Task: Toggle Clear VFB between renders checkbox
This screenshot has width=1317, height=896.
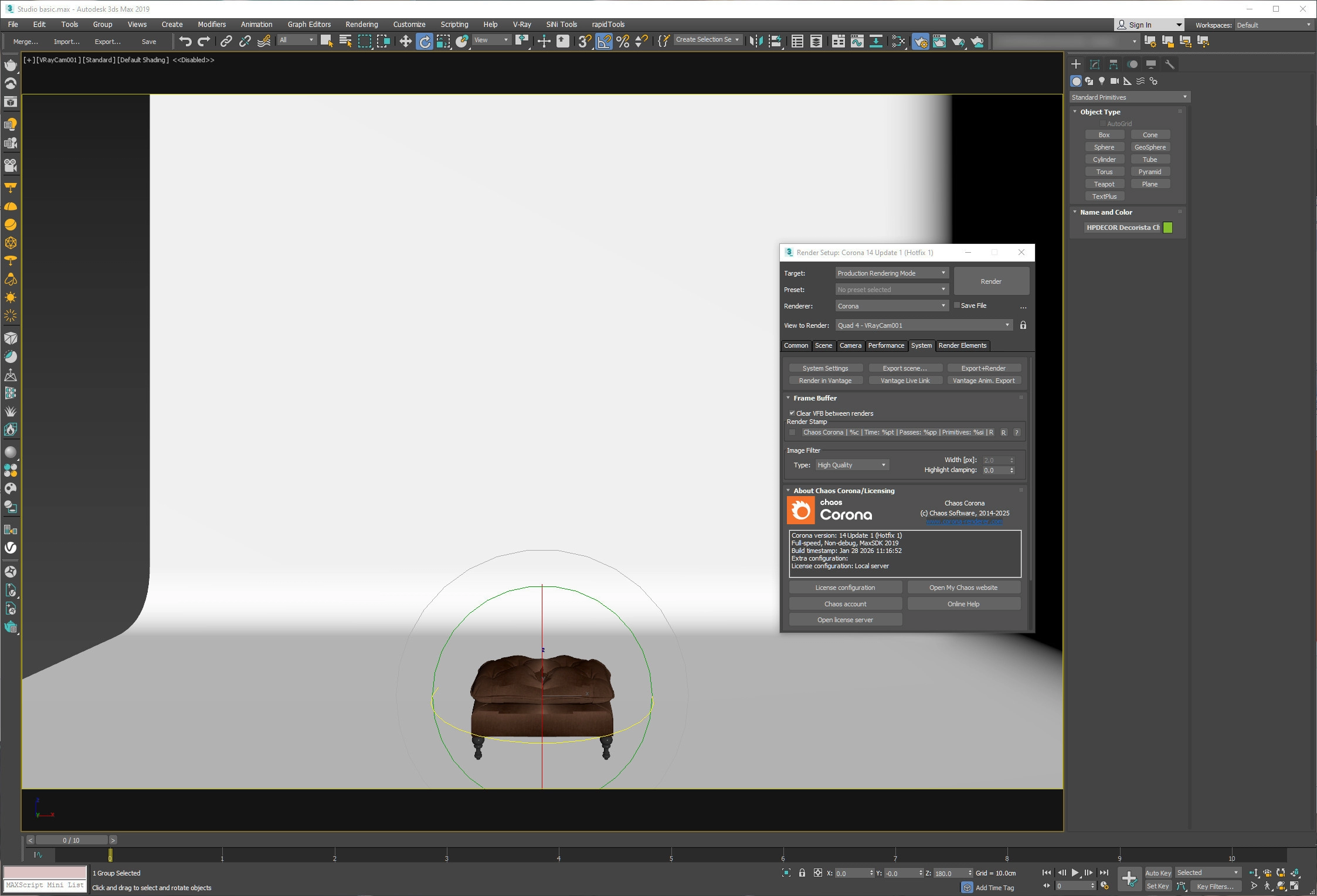Action: (x=792, y=413)
